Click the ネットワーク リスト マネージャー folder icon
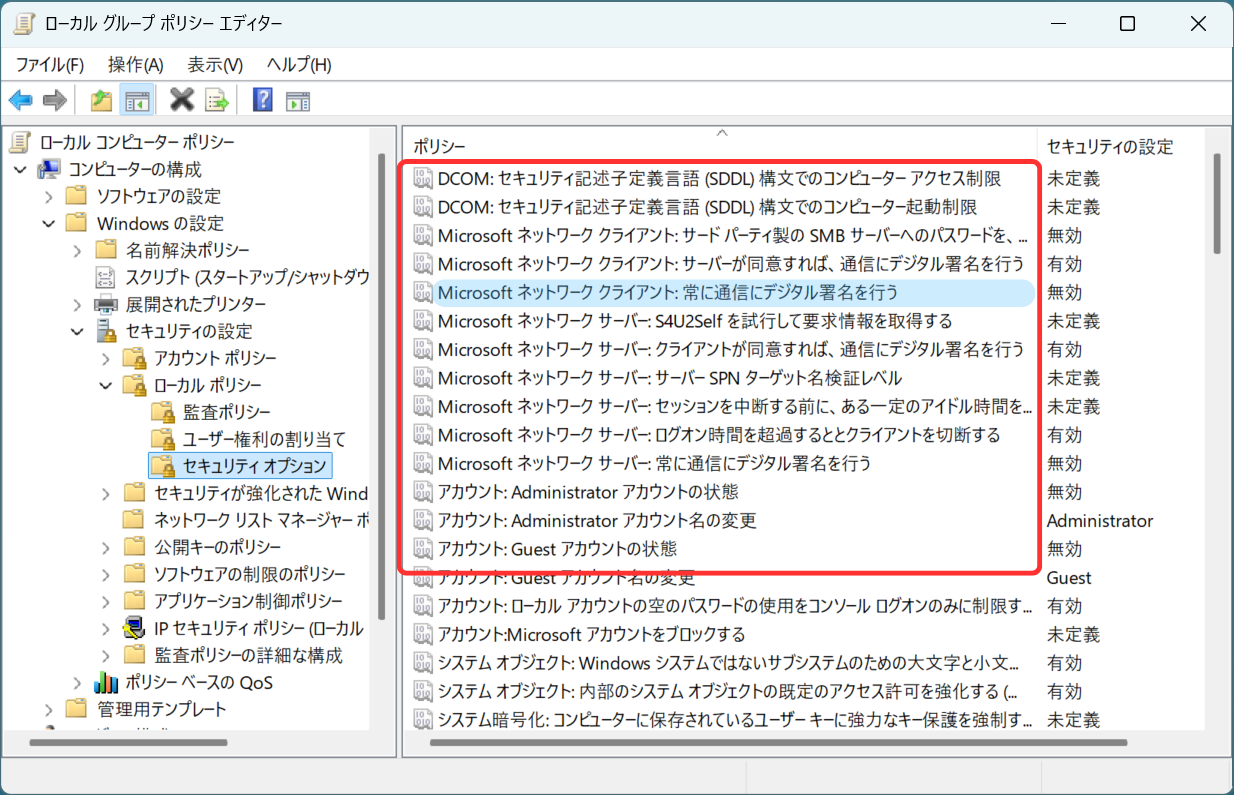The image size is (1234, 795). coord(134,520)
